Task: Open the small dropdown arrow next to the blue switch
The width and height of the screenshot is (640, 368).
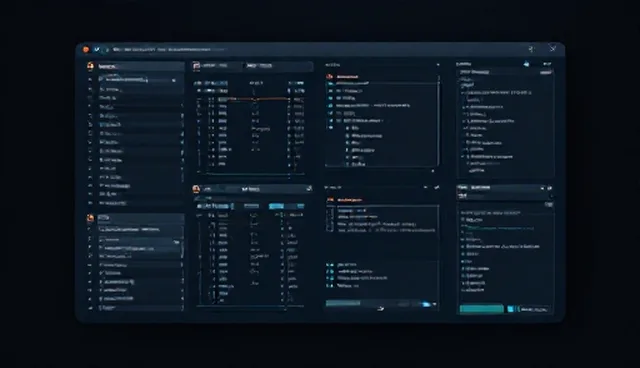Action: point(435,304)
